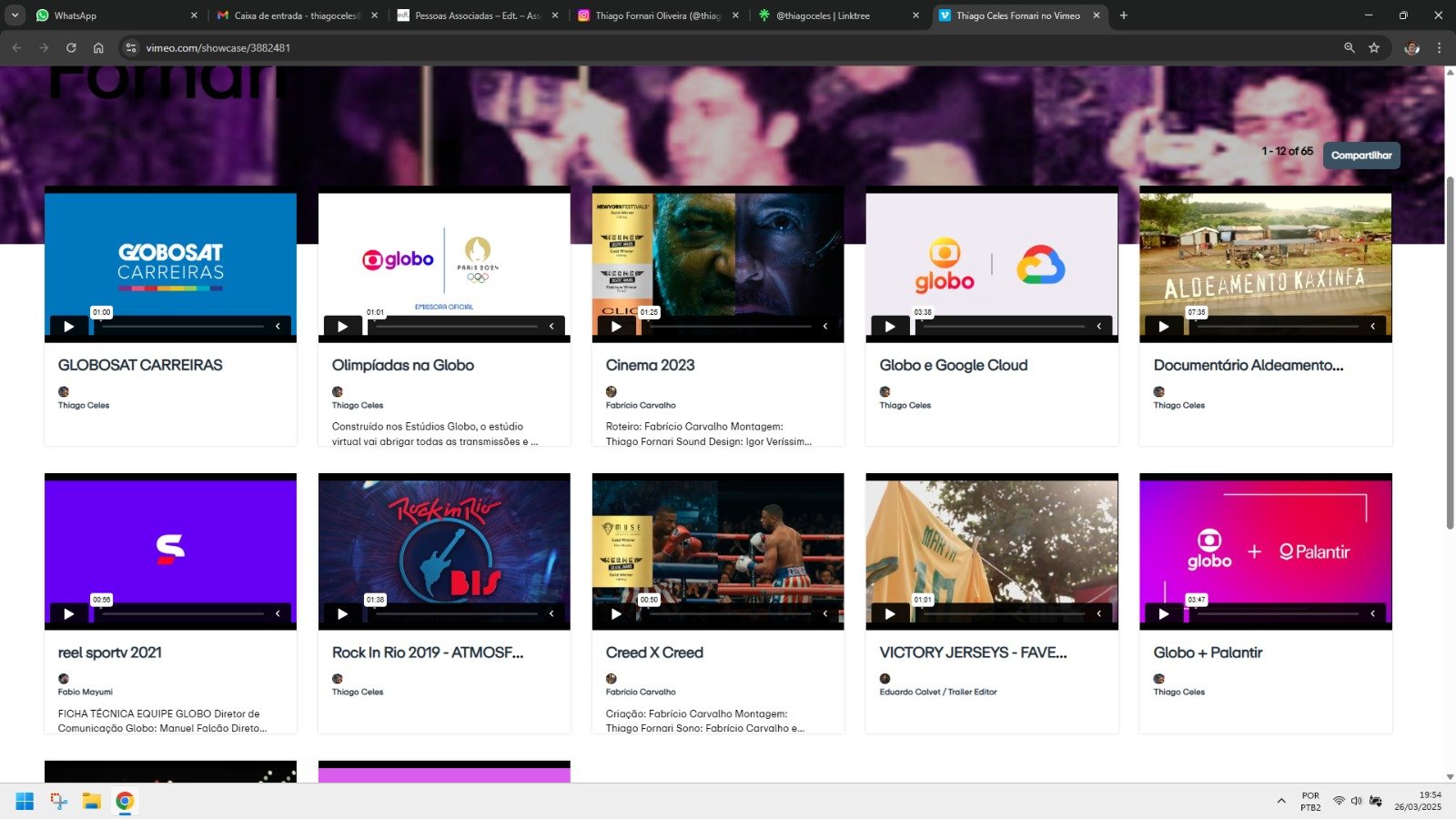Viewport: 1456px width, 819px height.
Task: Expand the Cinema 2023 player side arrow
Action: pos(825,327)
